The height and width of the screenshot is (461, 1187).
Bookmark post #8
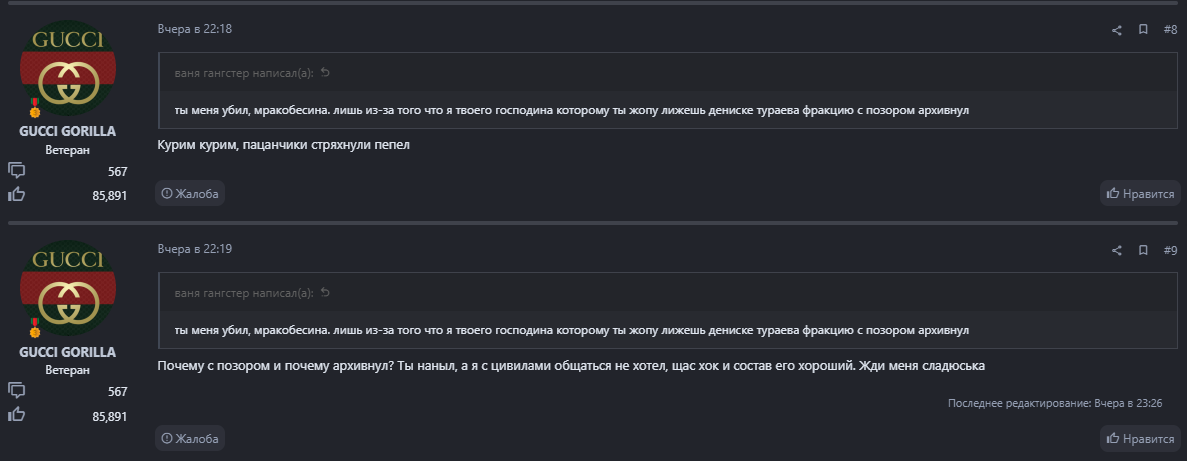coord(1143,30)
